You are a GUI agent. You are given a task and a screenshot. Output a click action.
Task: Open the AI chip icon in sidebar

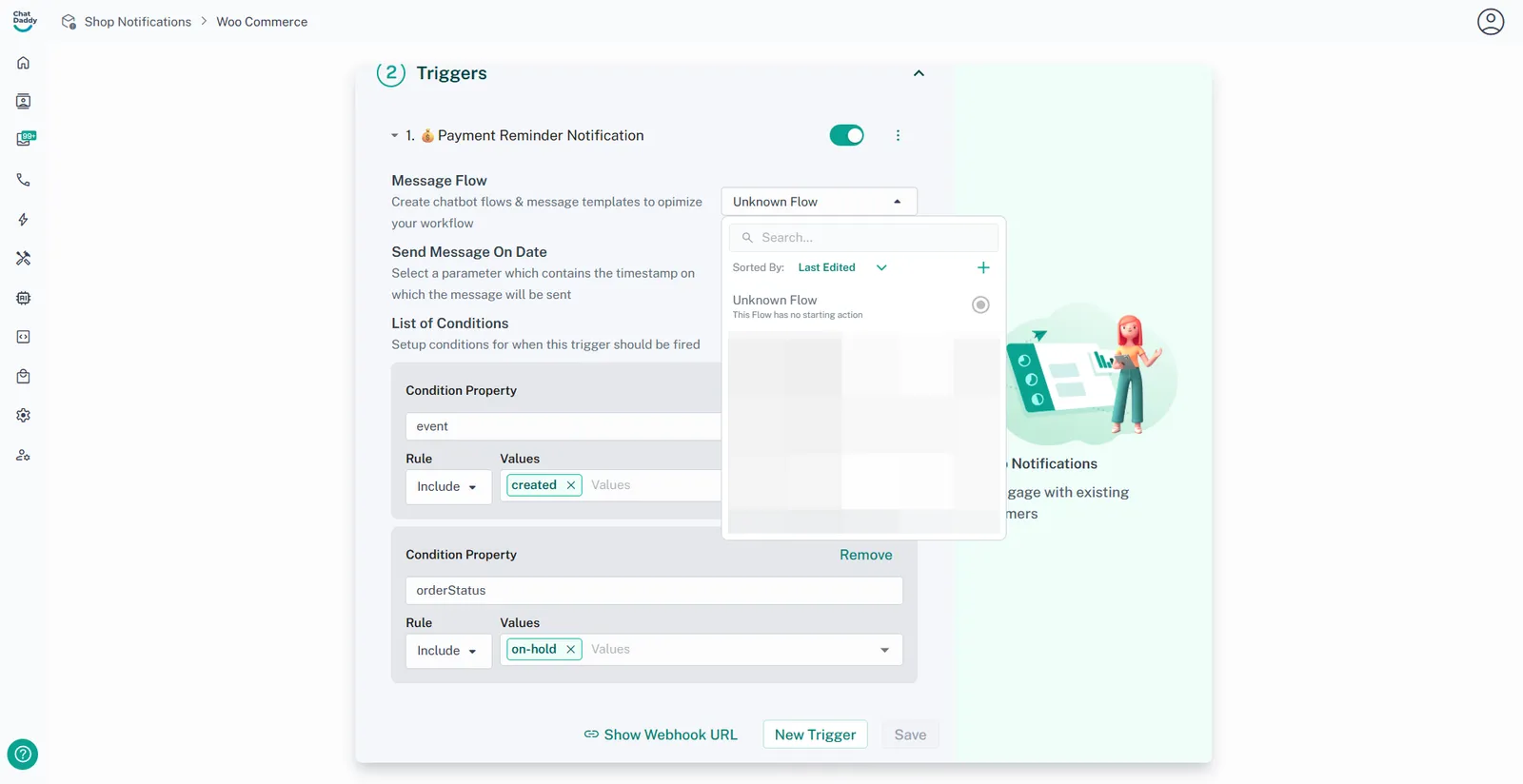[x=24, y=298]
